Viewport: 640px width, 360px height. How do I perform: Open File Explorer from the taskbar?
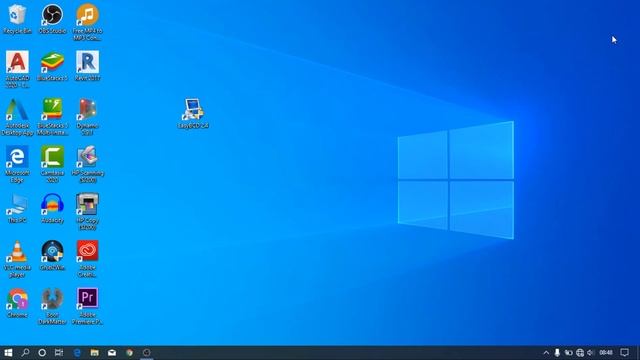94,353
